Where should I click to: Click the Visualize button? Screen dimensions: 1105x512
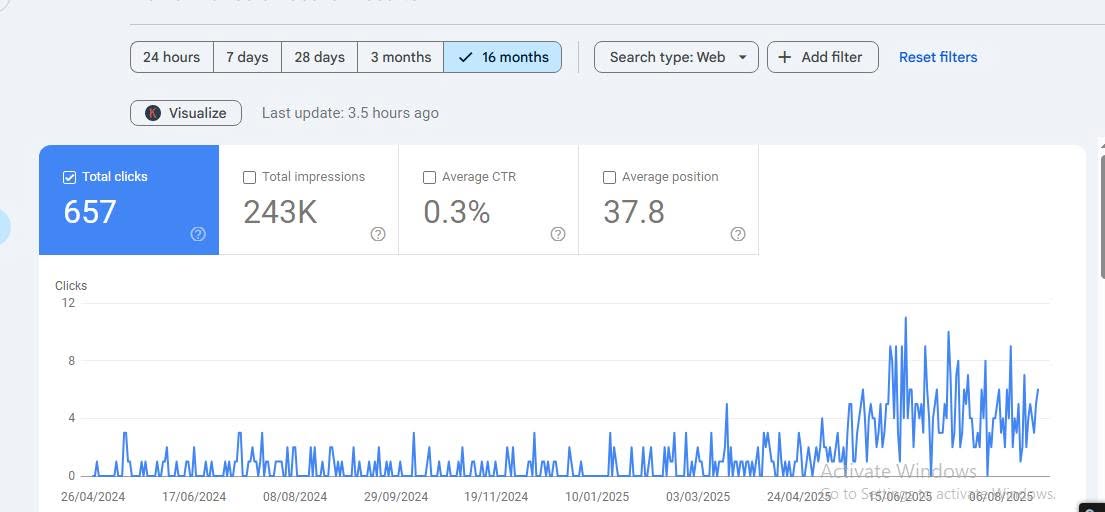(186, 113)
